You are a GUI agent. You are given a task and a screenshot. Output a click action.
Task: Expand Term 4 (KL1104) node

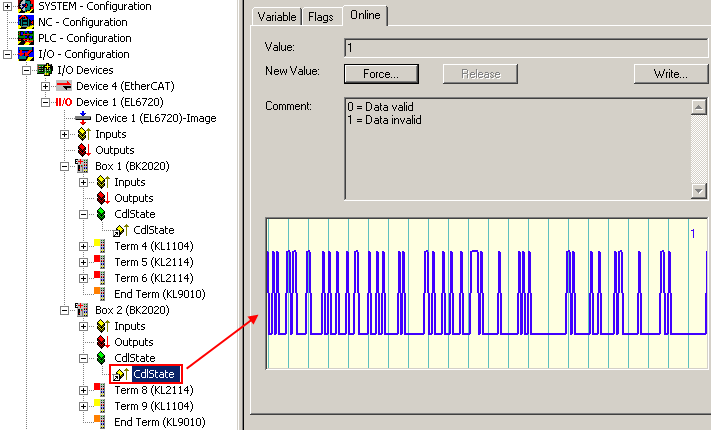(83, 246)
